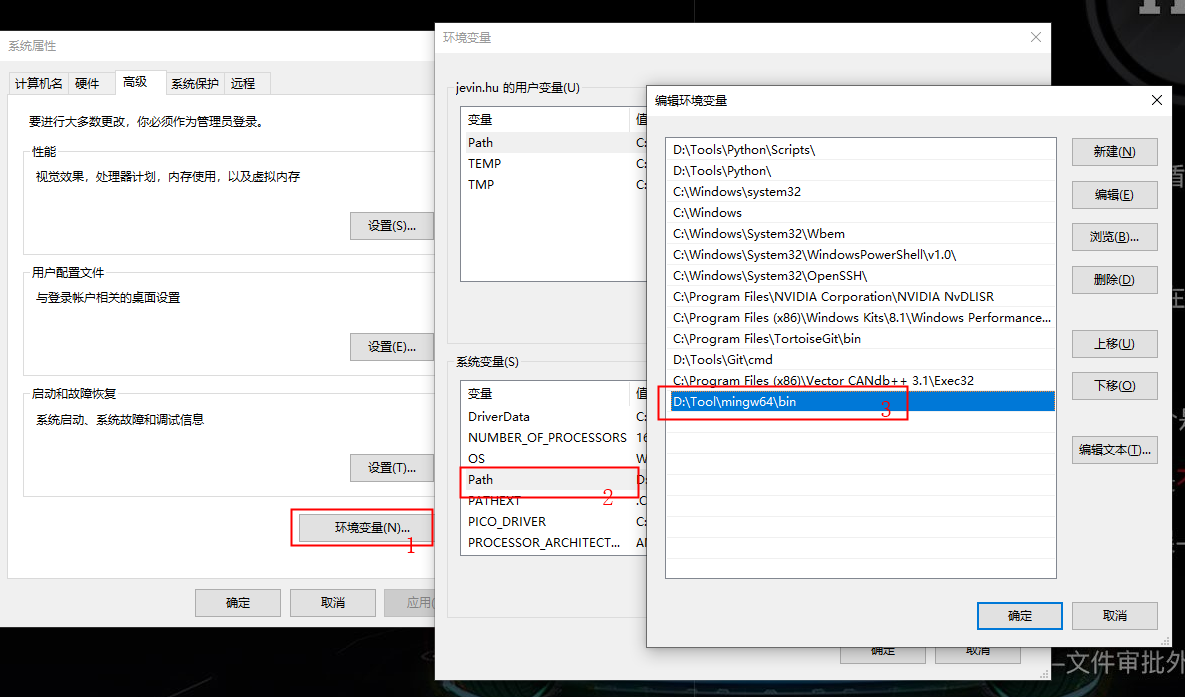Click 确定 in 系统属性 window
Screen dimensions: 1185x697
[237, 603]
